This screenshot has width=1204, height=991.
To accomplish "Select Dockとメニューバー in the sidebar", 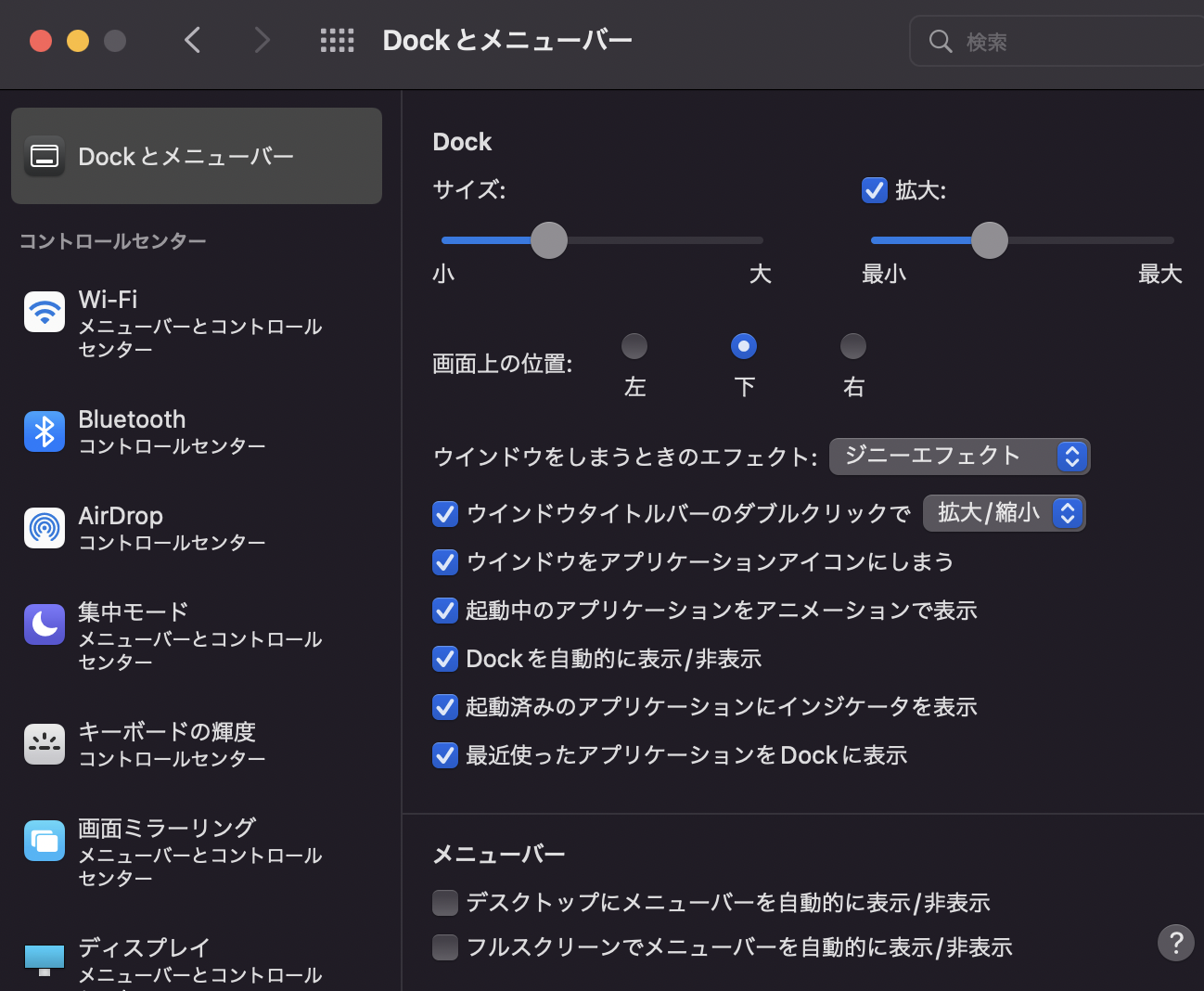I will 197,156.
